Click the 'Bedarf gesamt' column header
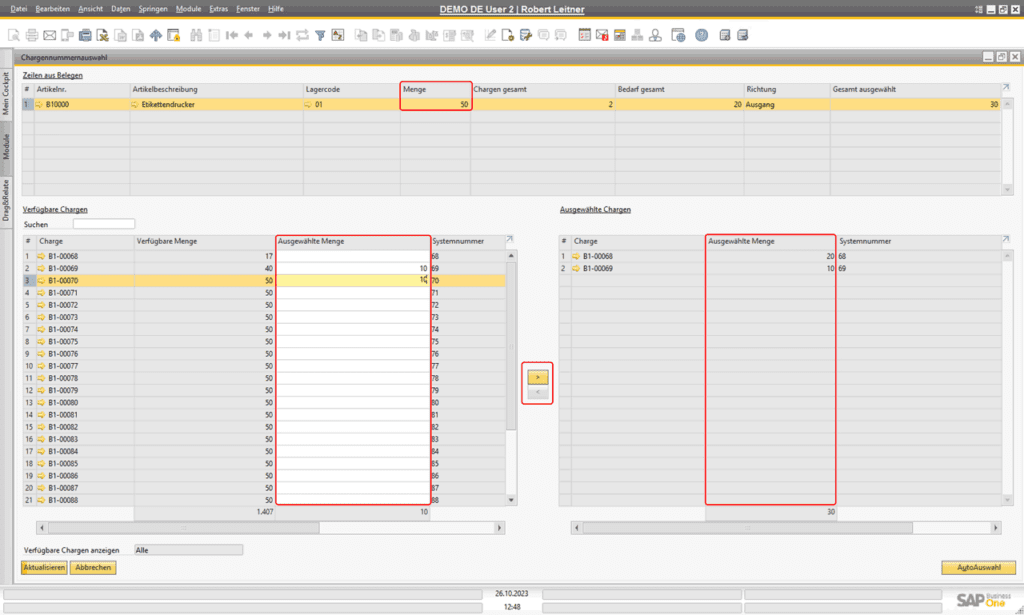 point(679,89)
